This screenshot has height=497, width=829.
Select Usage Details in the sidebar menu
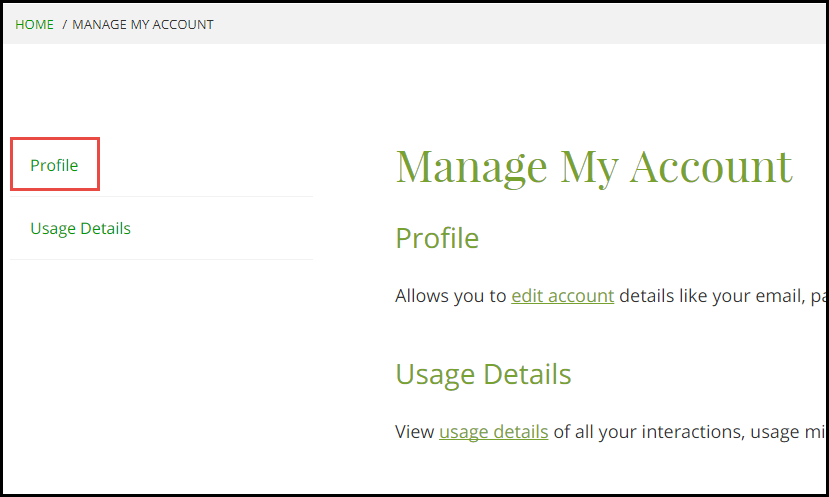(x=80, y=228)
